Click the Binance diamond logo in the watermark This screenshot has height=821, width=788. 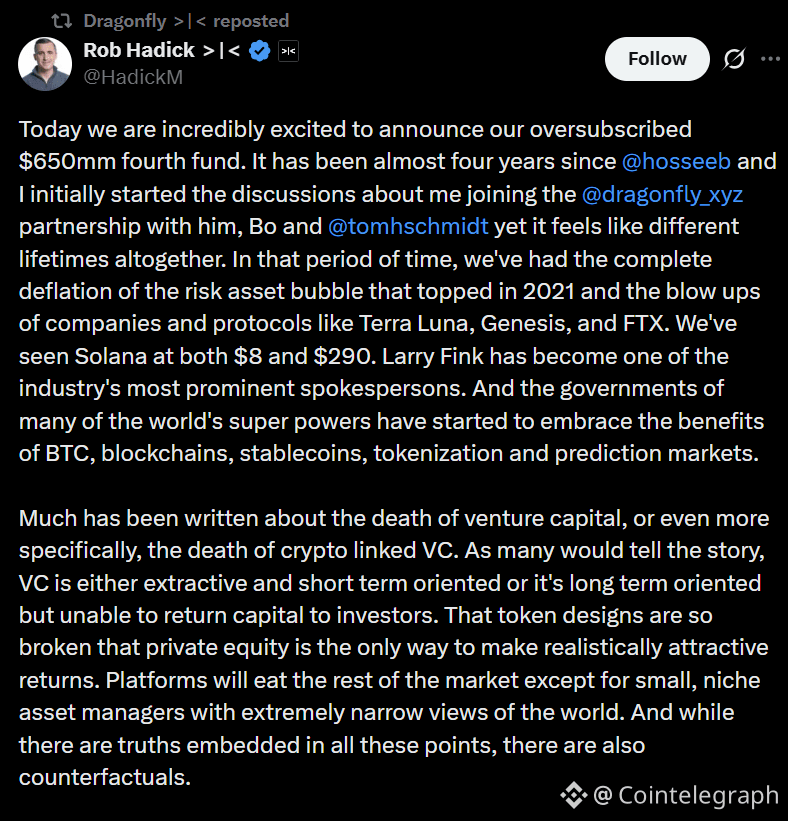[x=574, y=795]
